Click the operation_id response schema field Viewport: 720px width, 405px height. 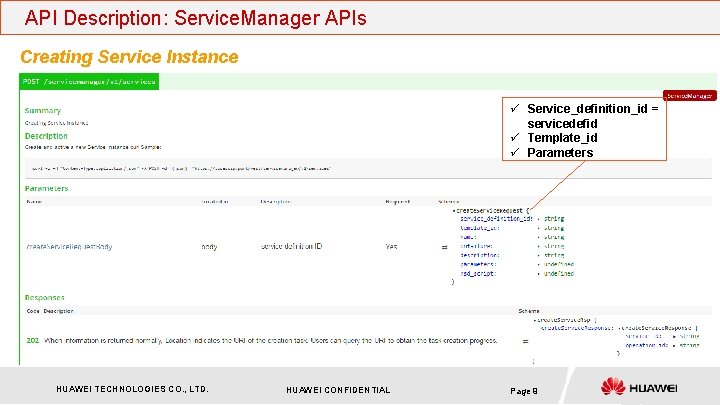click(647, 345)
